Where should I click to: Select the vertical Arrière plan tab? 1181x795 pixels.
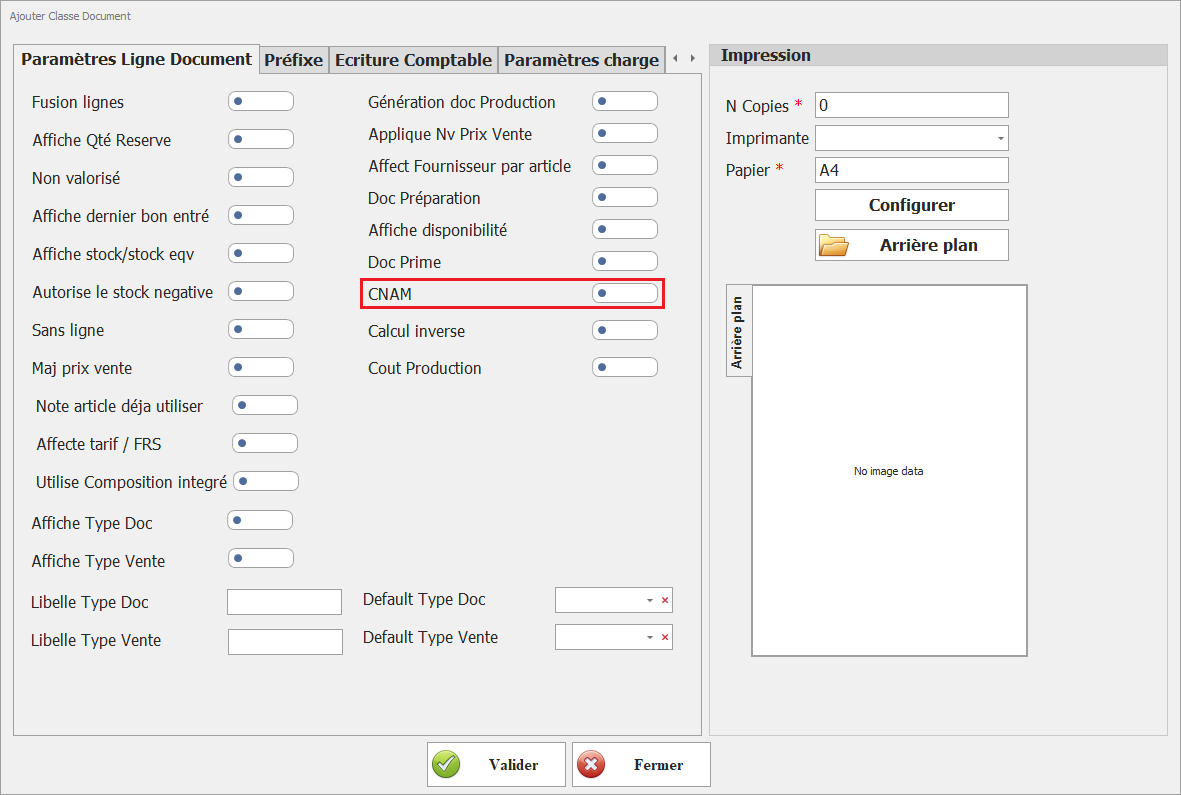coord(738,330)
